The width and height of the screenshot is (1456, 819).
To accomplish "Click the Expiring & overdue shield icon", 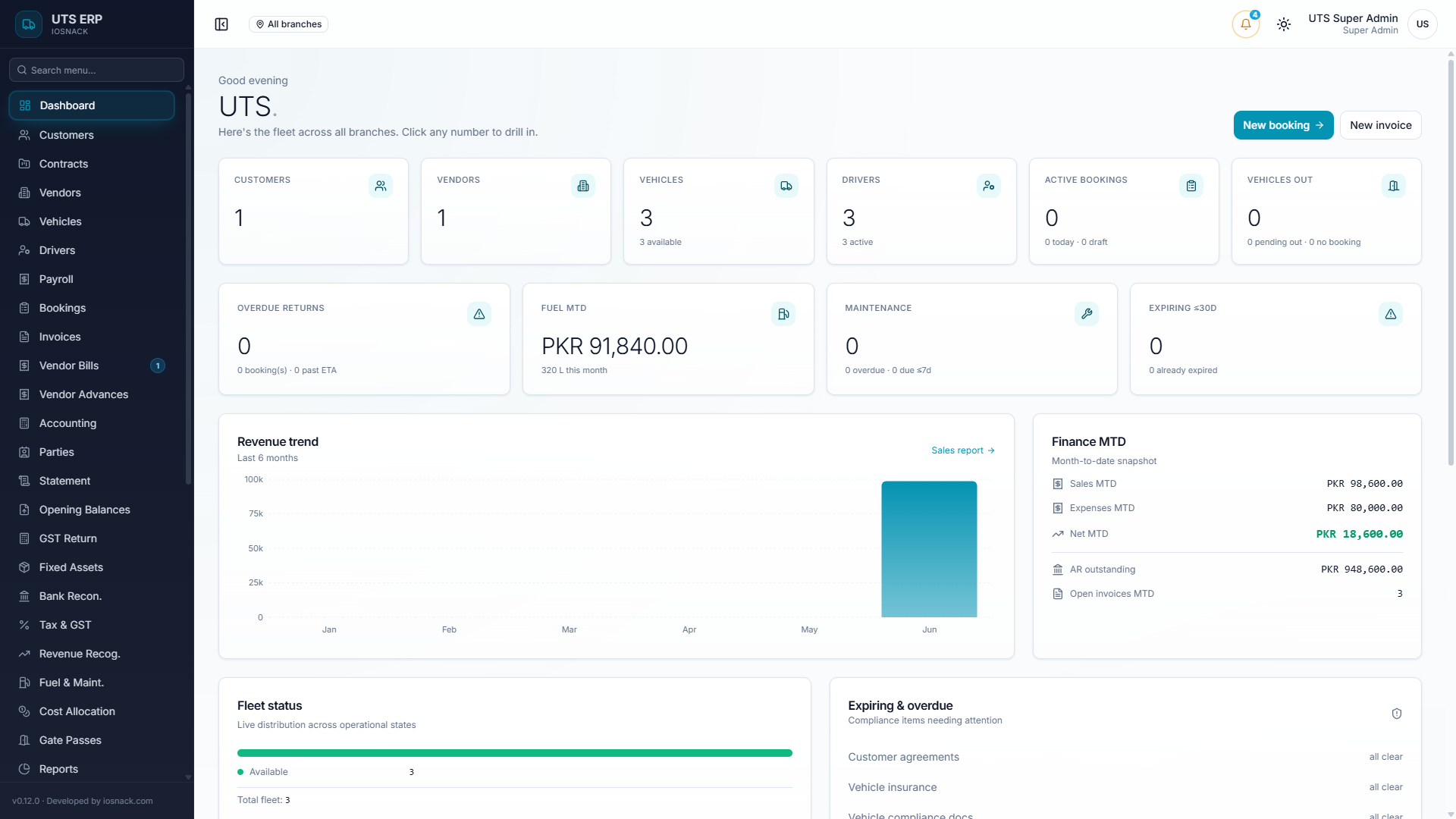I will 1397,714.
